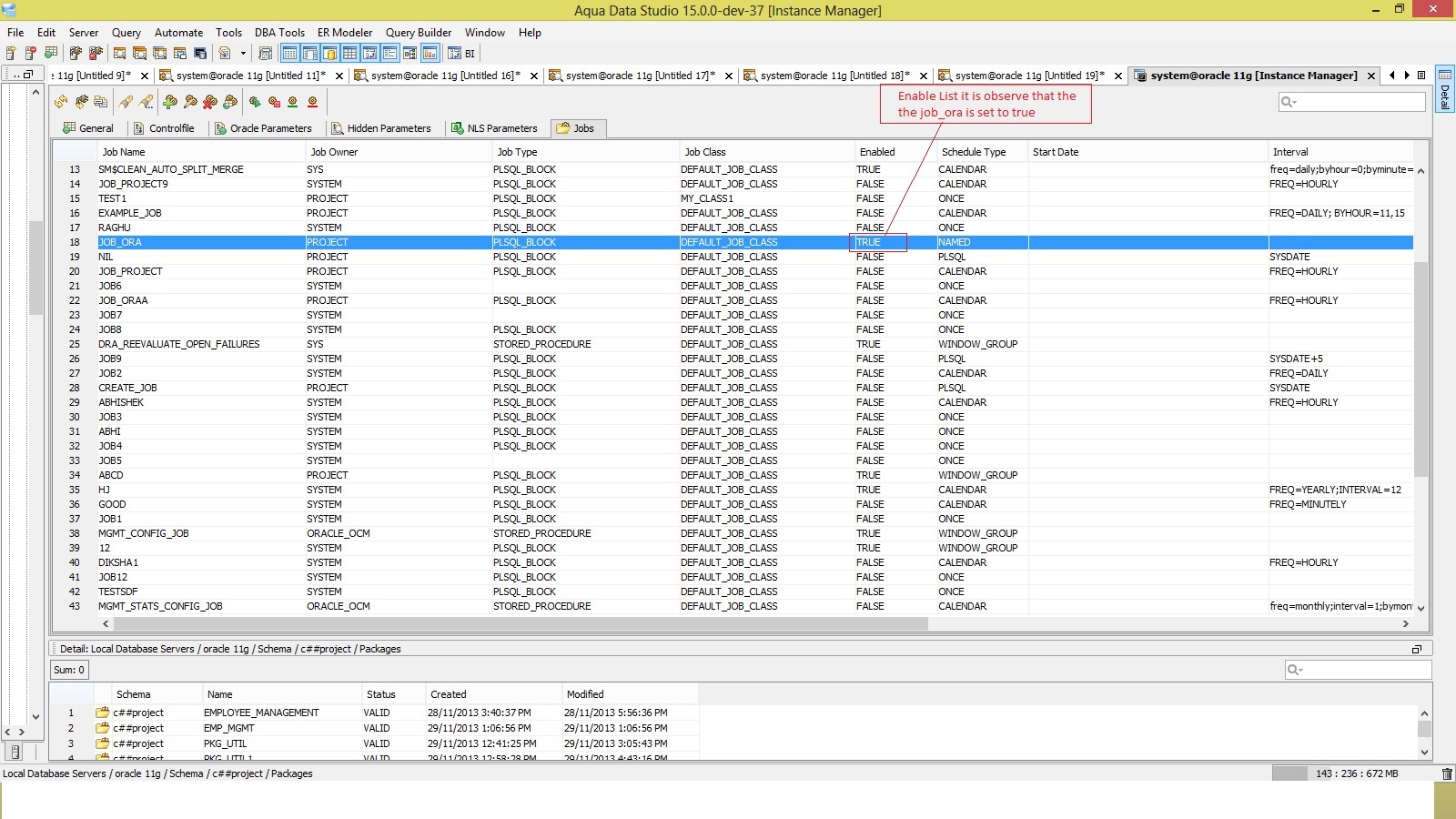Open the first Query Analyzer toolbar icon
Viewport: 1456px width, 819px height.
point(119,54)
